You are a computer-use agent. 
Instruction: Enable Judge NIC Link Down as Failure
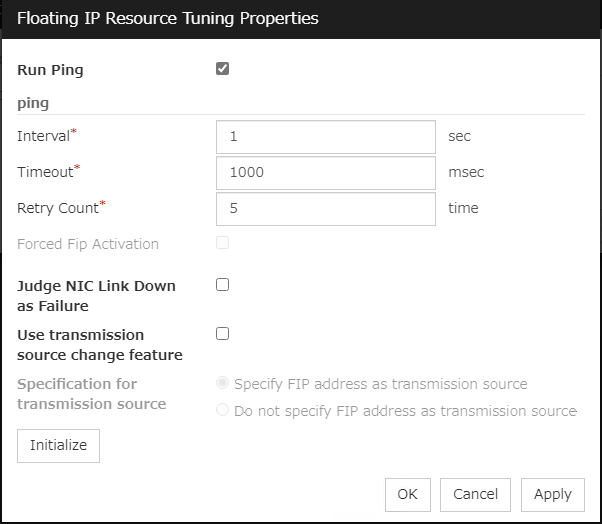pyautogui.click(x=222, y=284)
